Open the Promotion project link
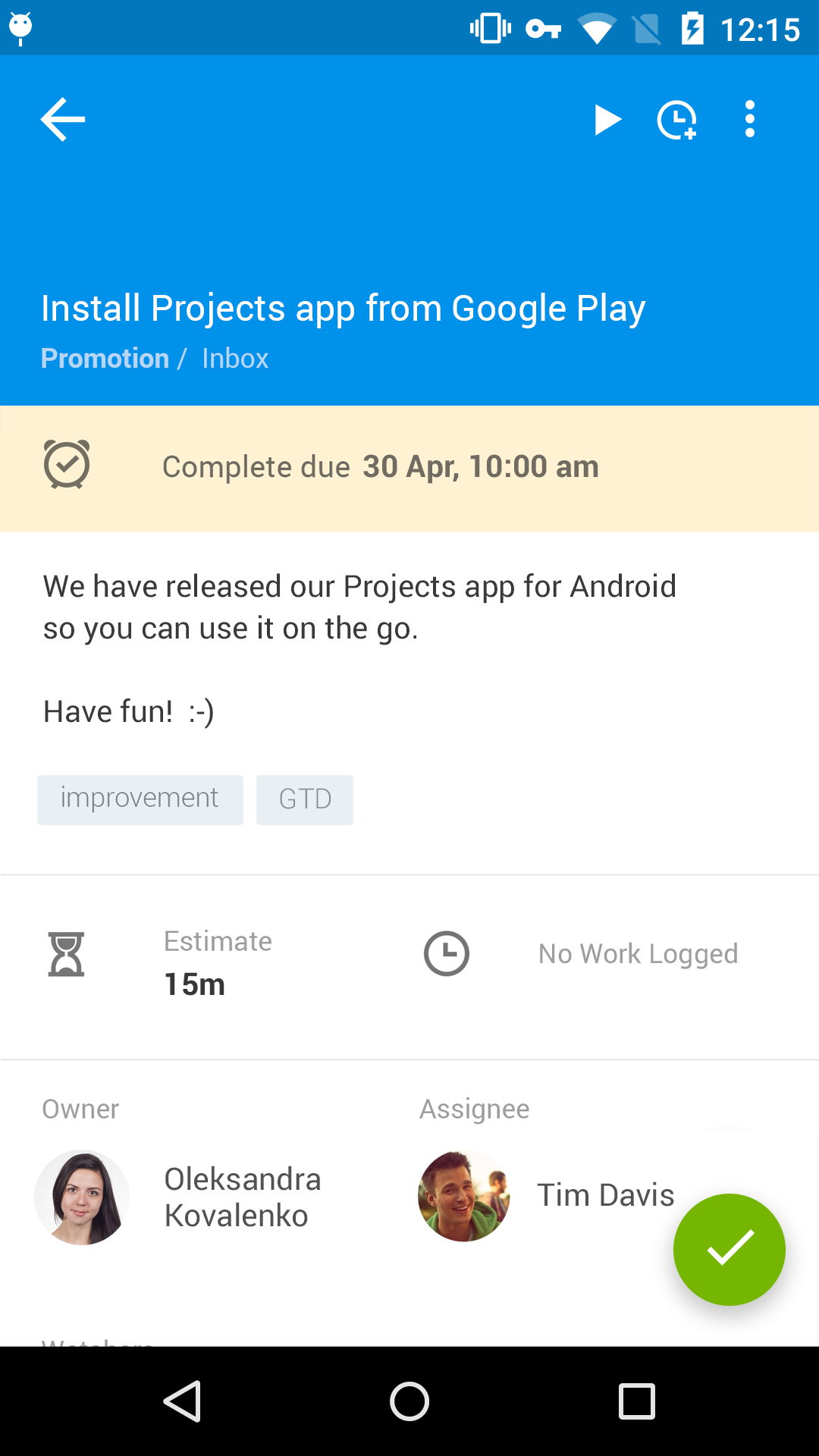 tap(105, 358)
